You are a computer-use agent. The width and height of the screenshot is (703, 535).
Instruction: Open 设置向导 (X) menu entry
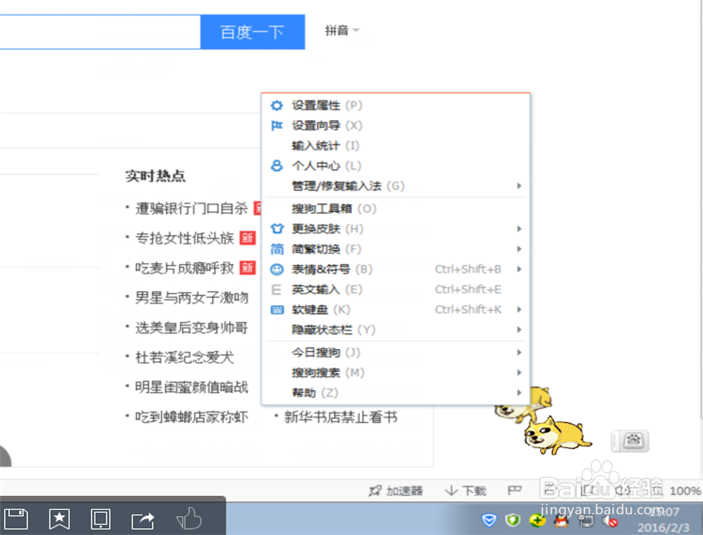click(x=395, y=126)
